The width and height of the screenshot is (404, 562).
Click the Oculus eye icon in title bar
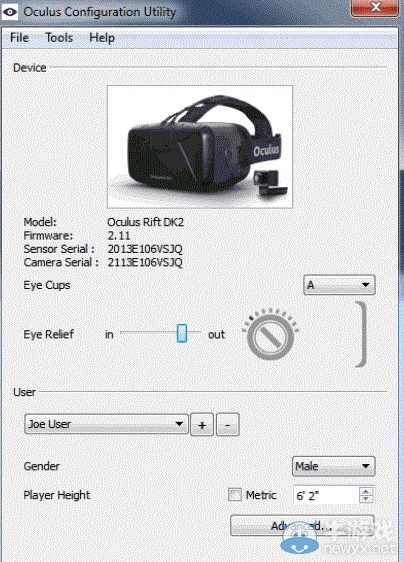click(10, 12)
